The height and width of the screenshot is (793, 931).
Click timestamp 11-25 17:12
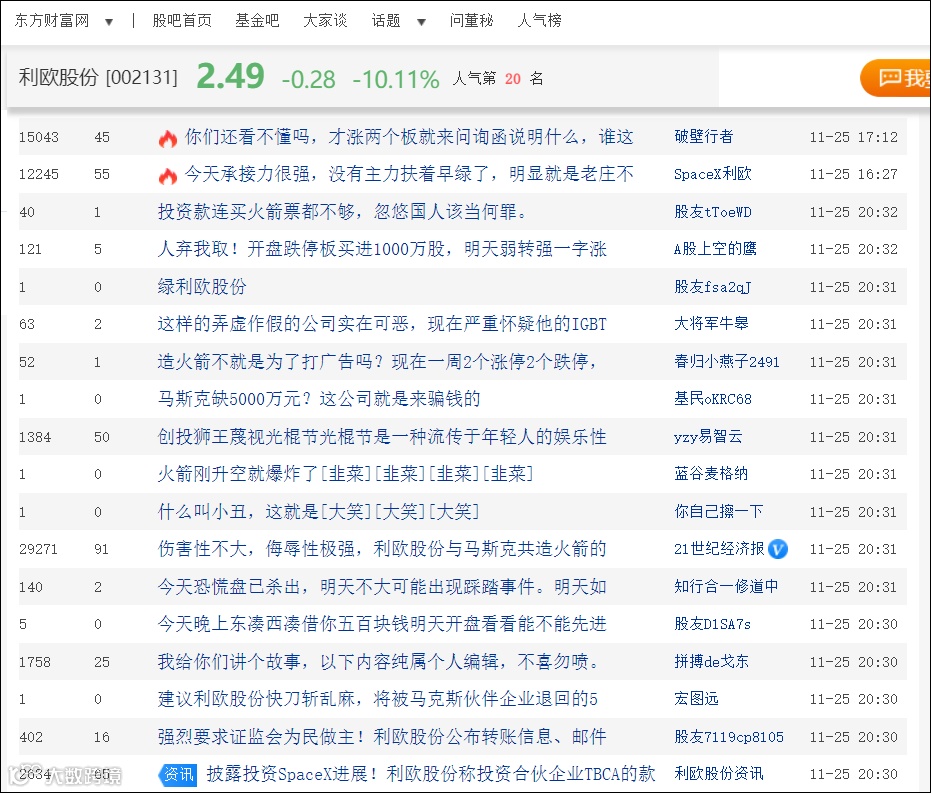pos(853,137)
